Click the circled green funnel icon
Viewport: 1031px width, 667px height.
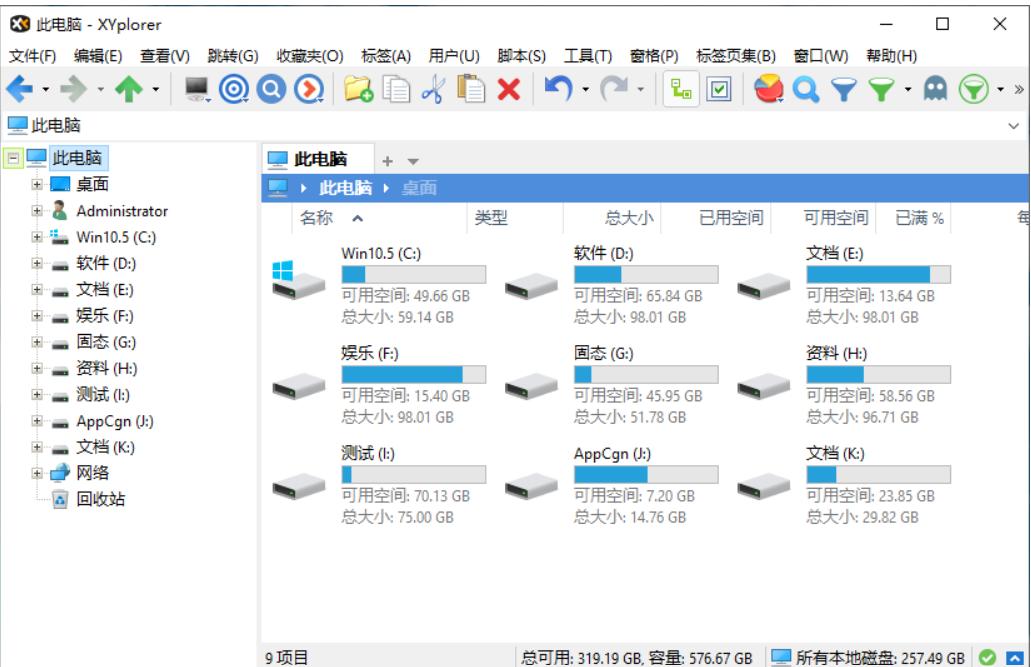(x=974, y=89)
